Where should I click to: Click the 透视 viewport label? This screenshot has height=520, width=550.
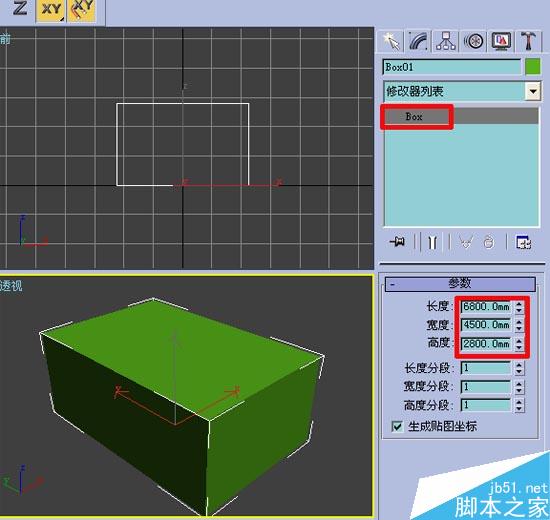point(11,286)
